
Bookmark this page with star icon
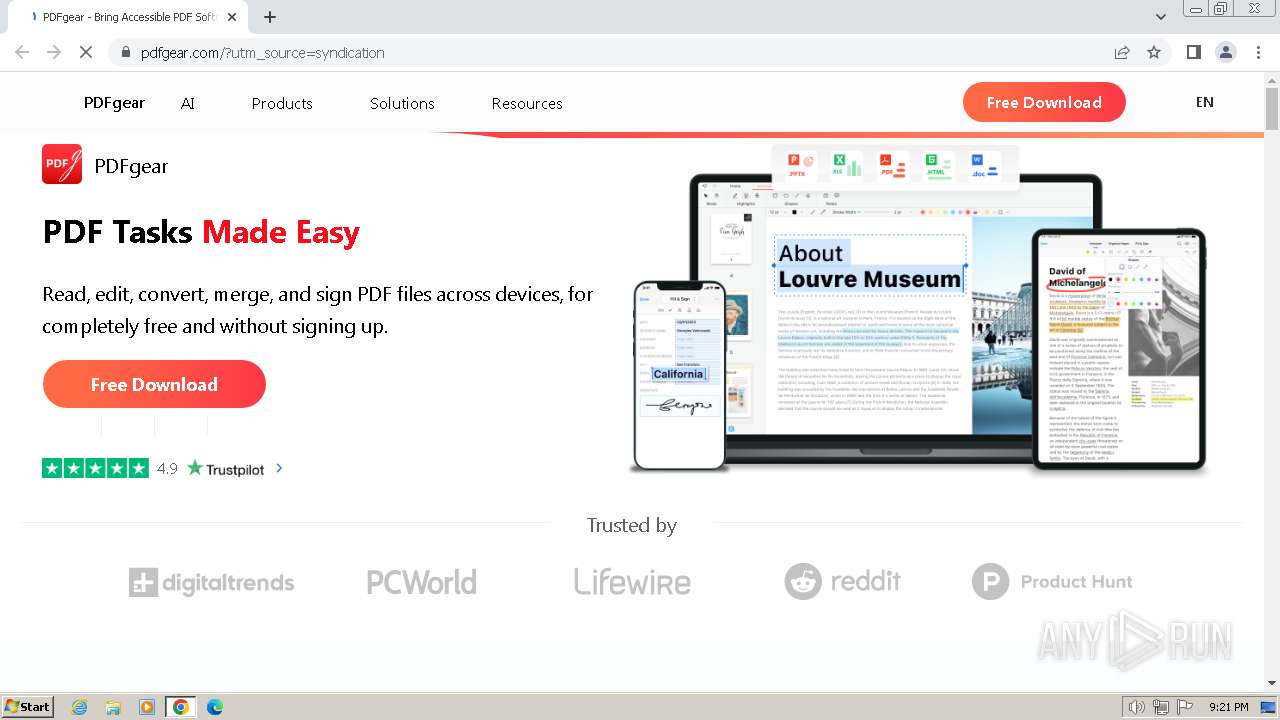[x=1154, y=52]
